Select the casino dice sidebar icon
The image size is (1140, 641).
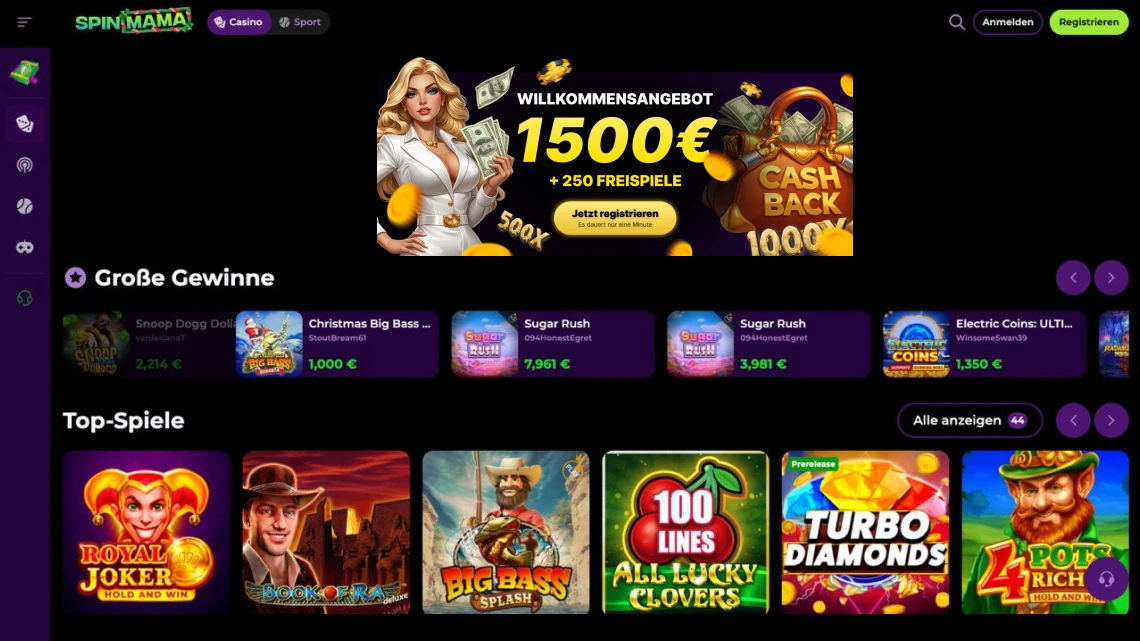(25, 124)
